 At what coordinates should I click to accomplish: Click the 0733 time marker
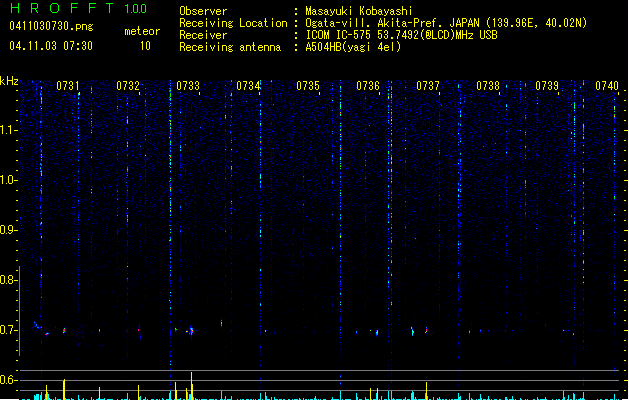(188, 86)
